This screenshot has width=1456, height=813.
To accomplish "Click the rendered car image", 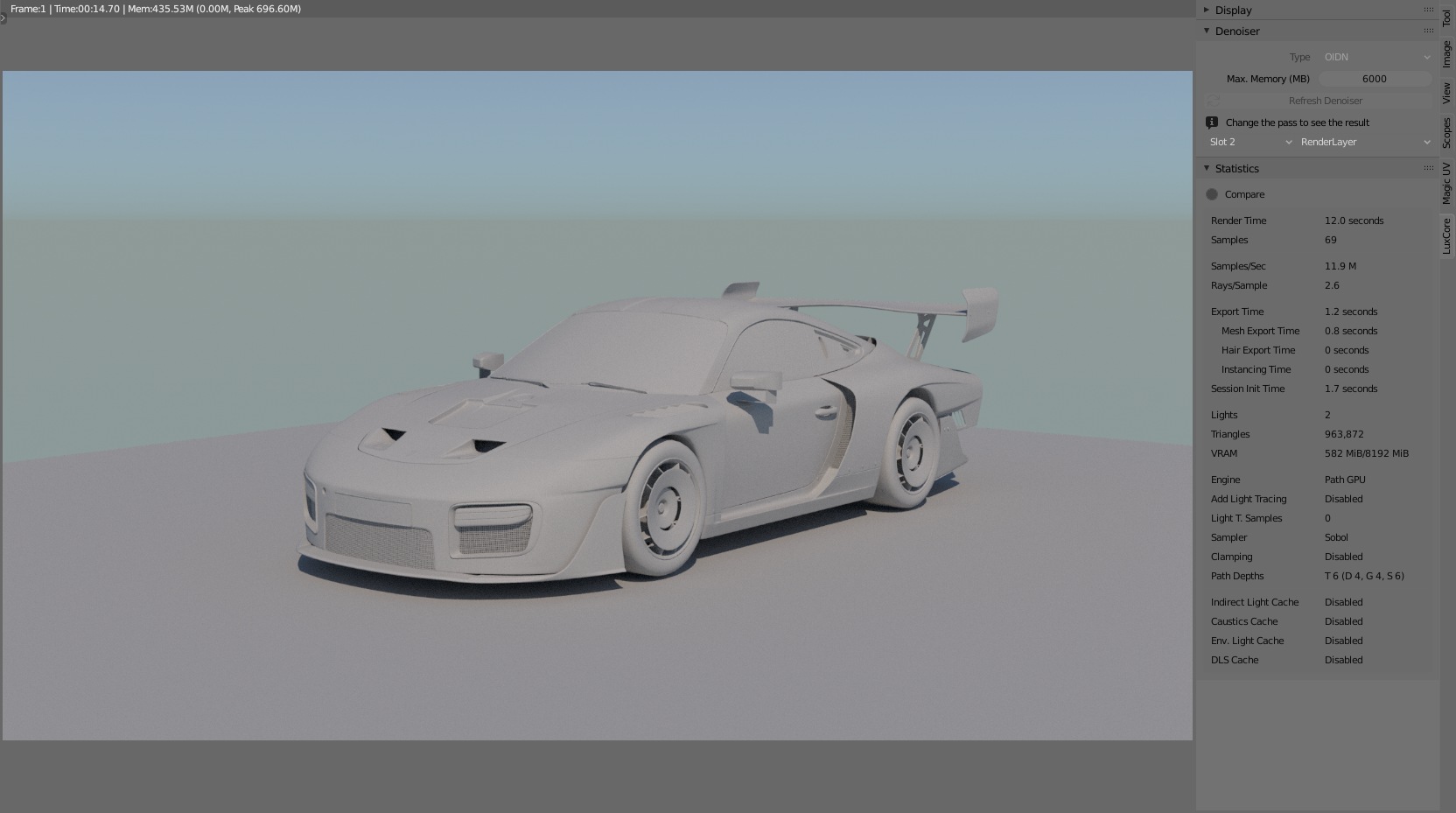I will pos(639,438).
